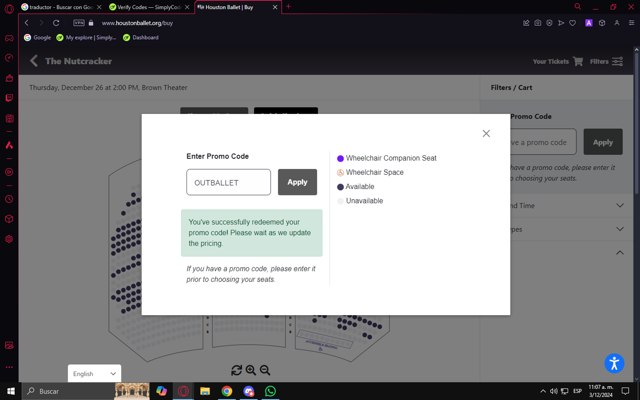Click sidebar Apply promo button
The width and height of the screenshot is (640, 400).
point(603,142)
